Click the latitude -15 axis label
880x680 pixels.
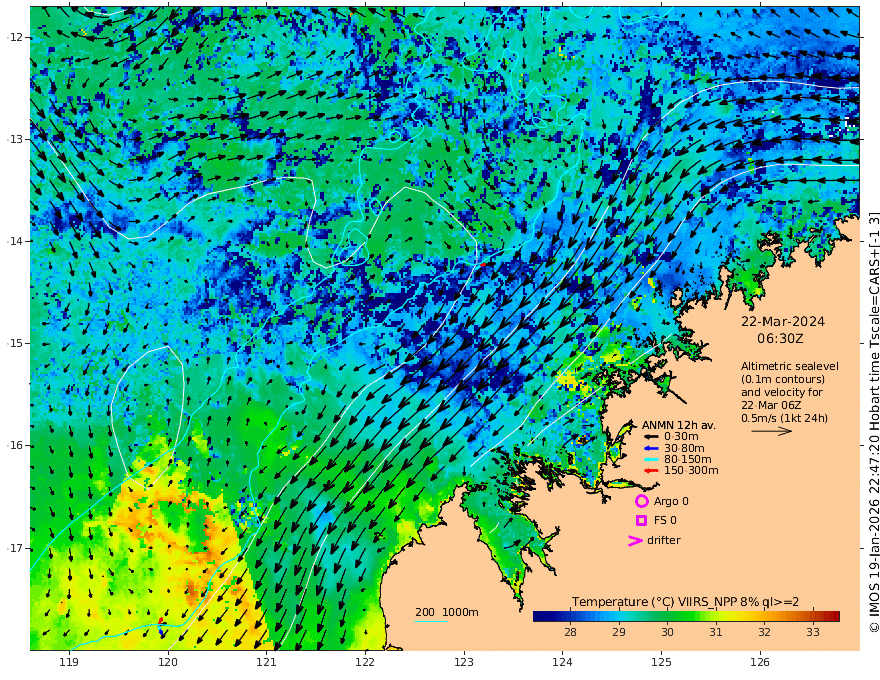coord(15,343)
